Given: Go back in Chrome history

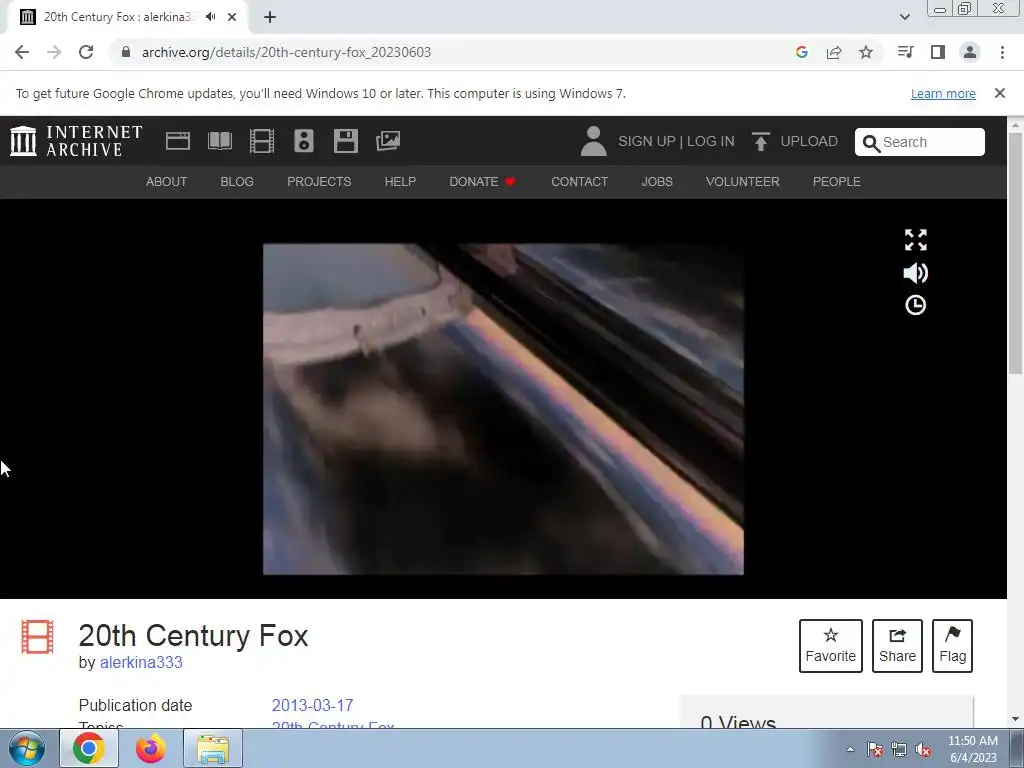Looking at the screenshot, I should click(x=22, y=52).
